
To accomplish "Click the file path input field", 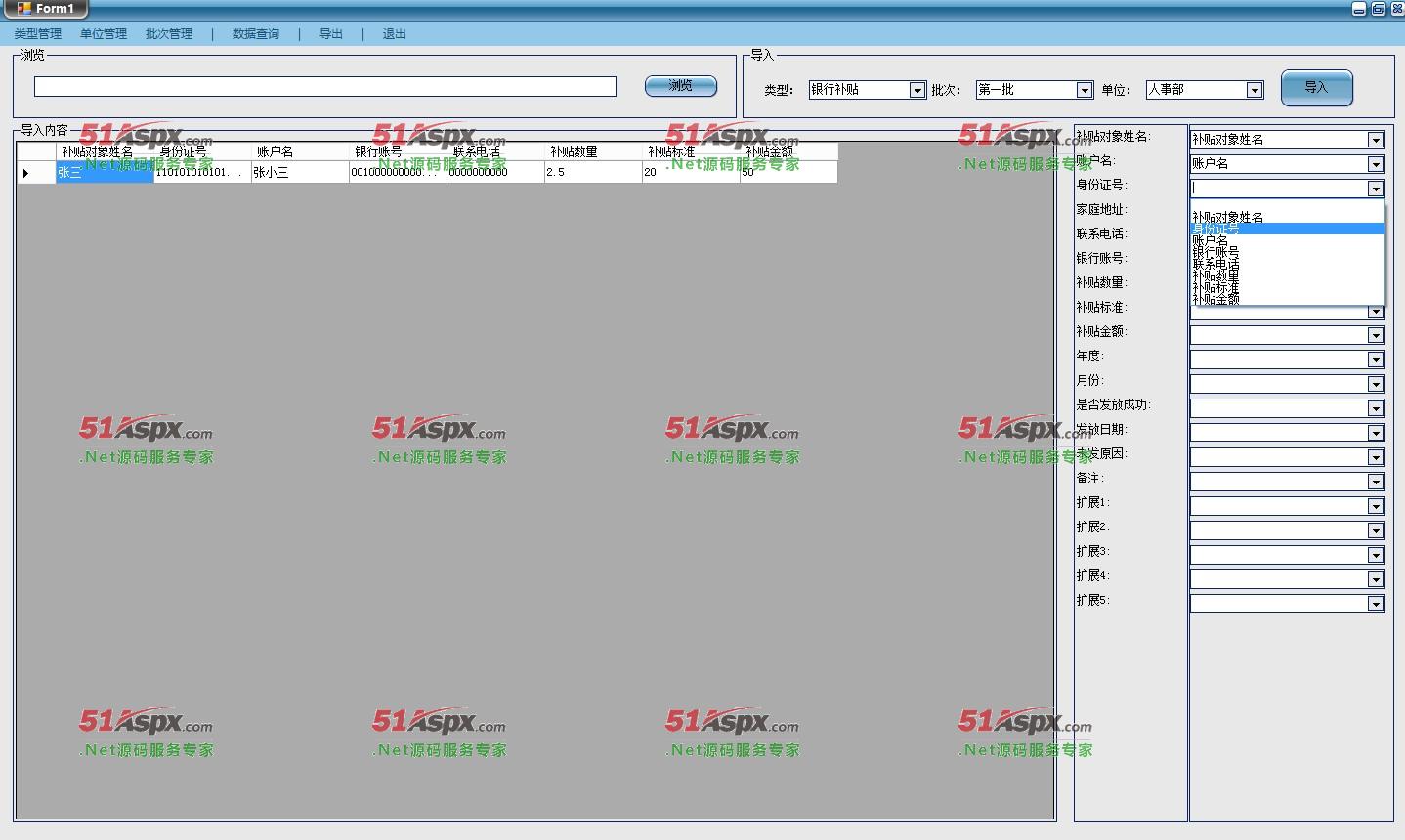I will click(x=325, y=87).
